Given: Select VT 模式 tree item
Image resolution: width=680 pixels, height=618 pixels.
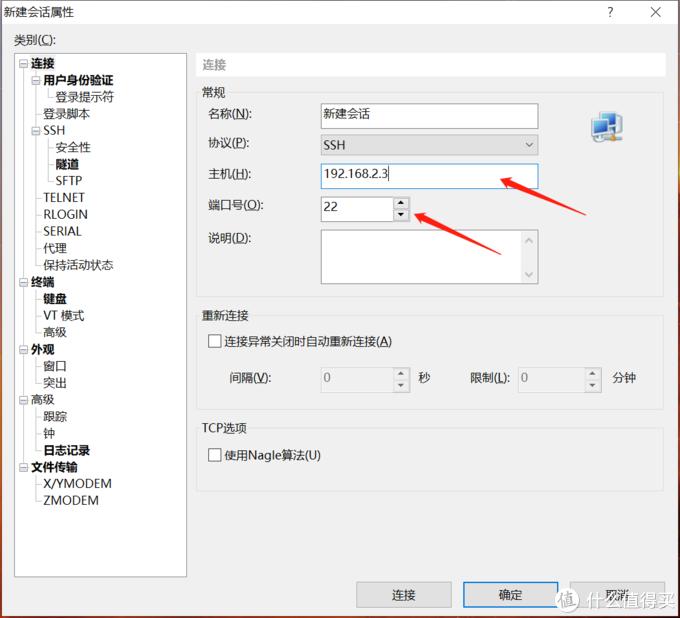Looking at the screenshot, I should pyautogui.click(x=64, y=316).
